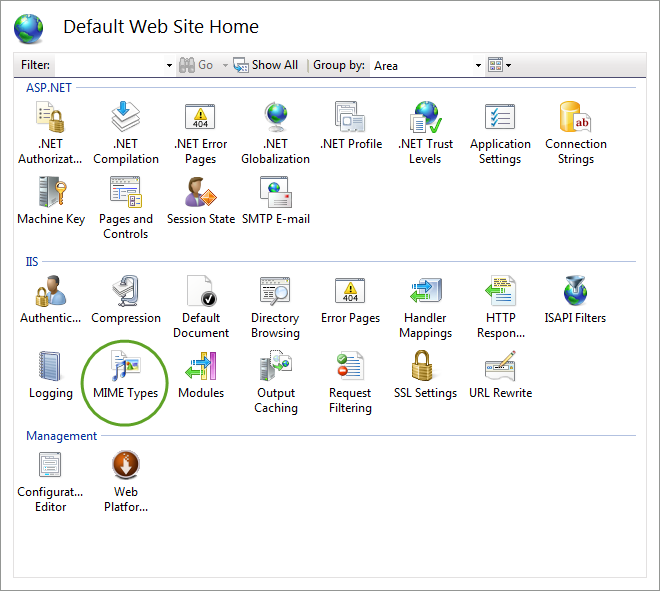The width and height of the screenshot is (660, 591).
Task: Open Session State feature
Action: (x=201, y=201)
